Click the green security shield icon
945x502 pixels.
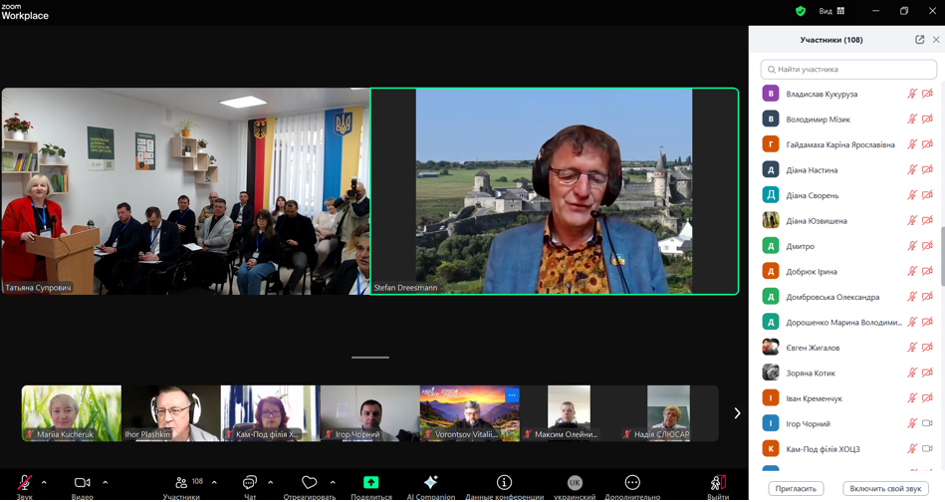[800, 11]
